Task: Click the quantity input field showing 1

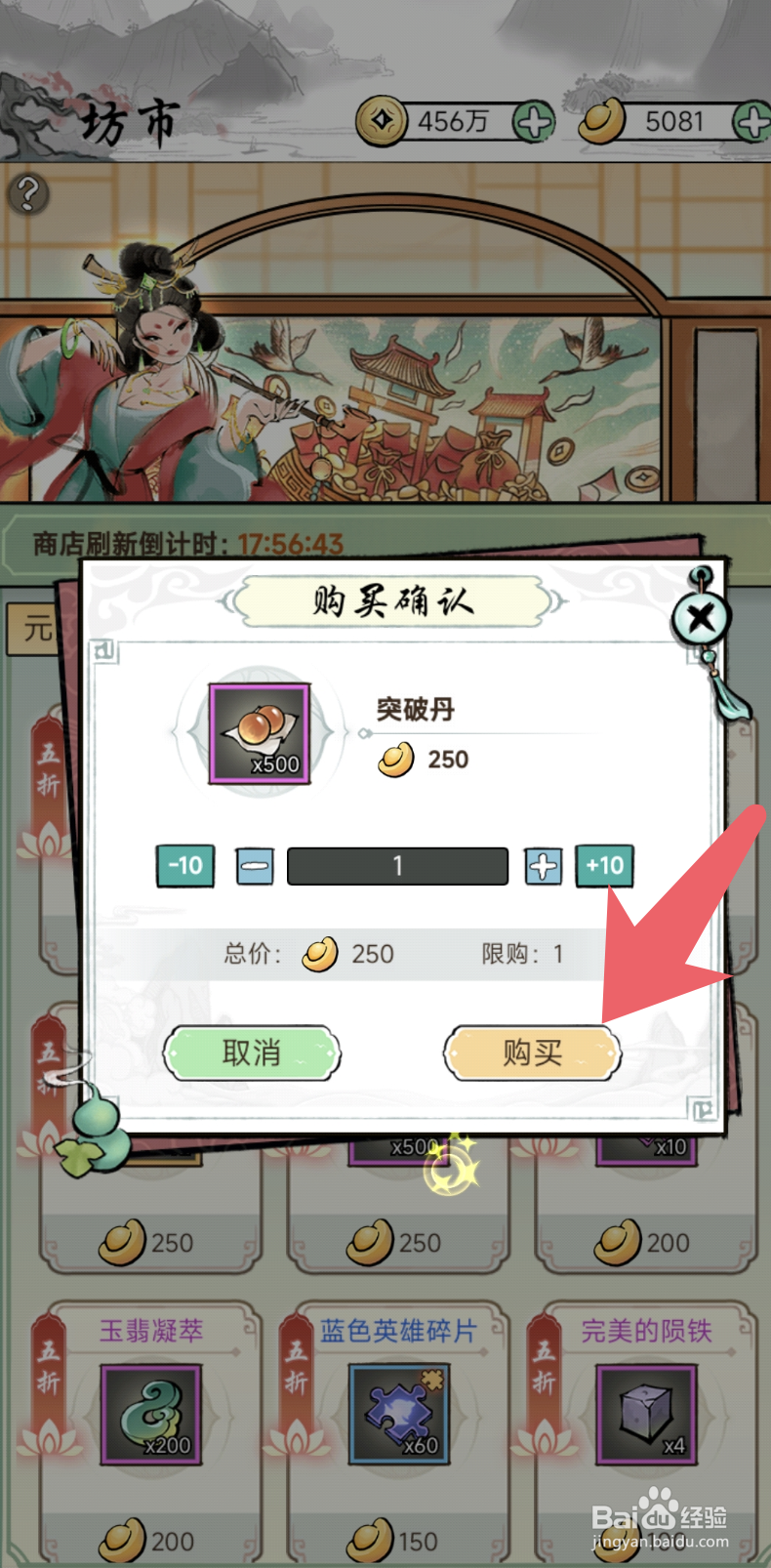Action: [x=397, y=866]
